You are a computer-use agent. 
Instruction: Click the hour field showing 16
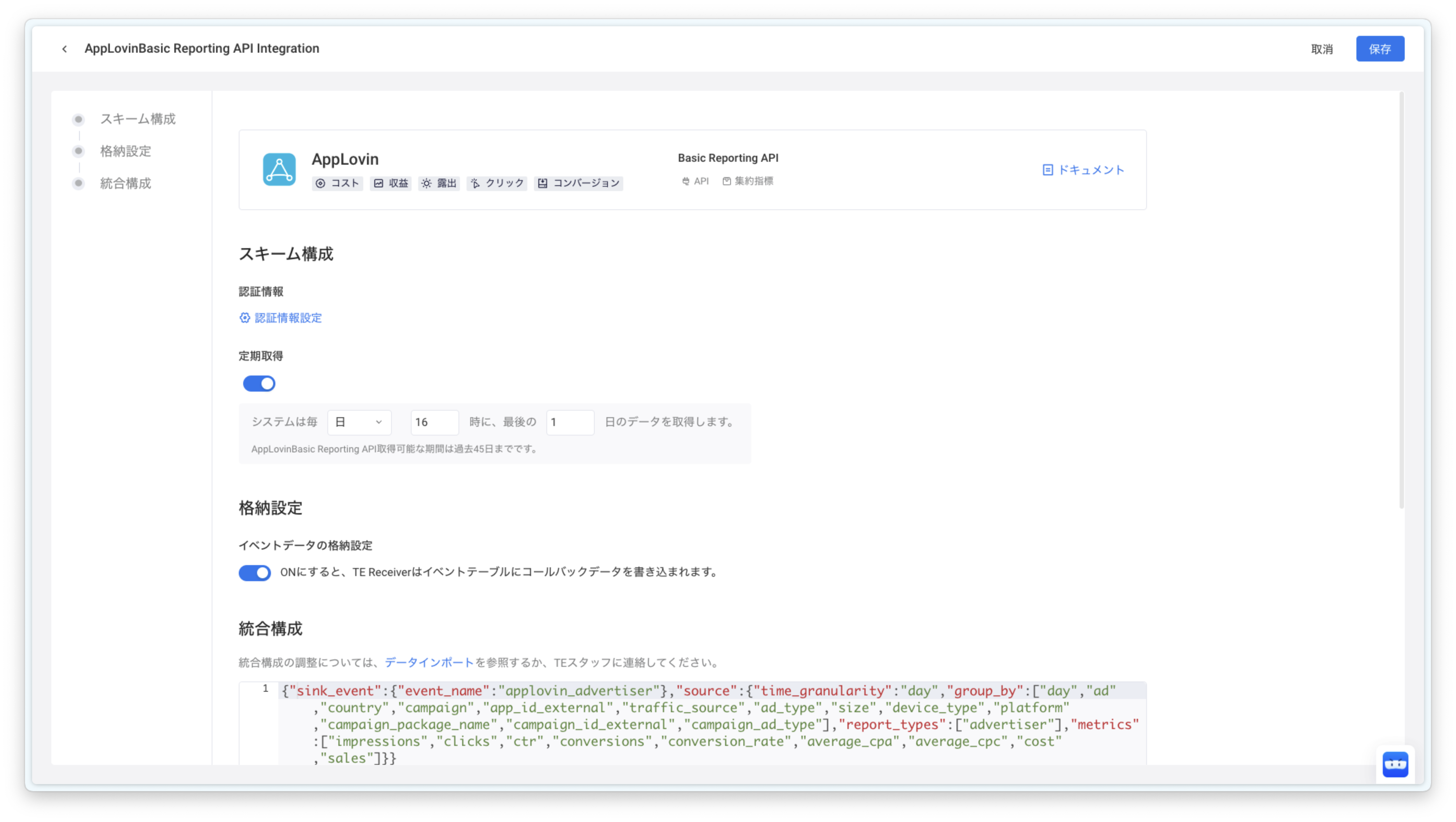tap(434, 422)
